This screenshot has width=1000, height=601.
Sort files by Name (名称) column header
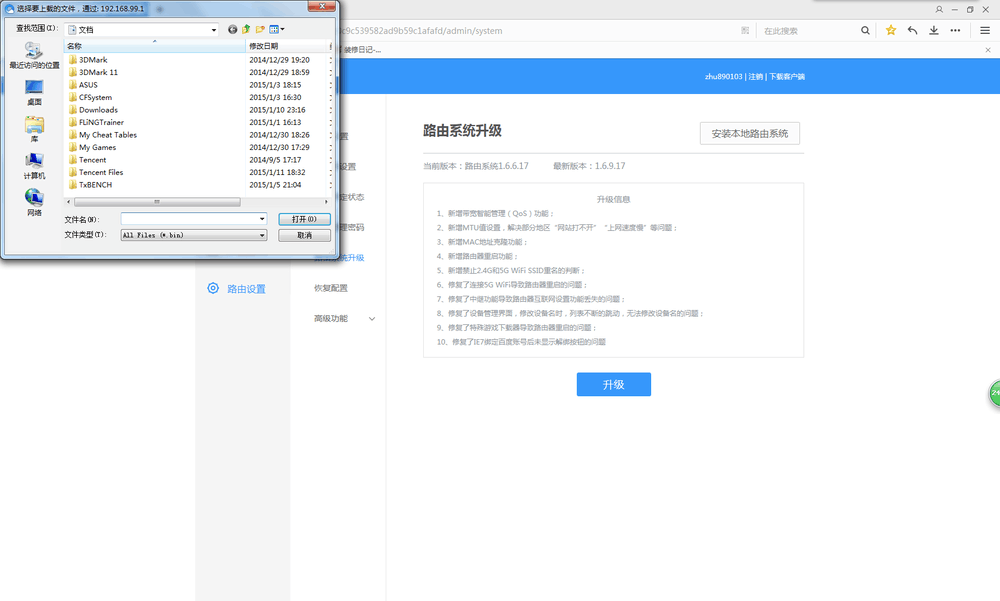154,46
